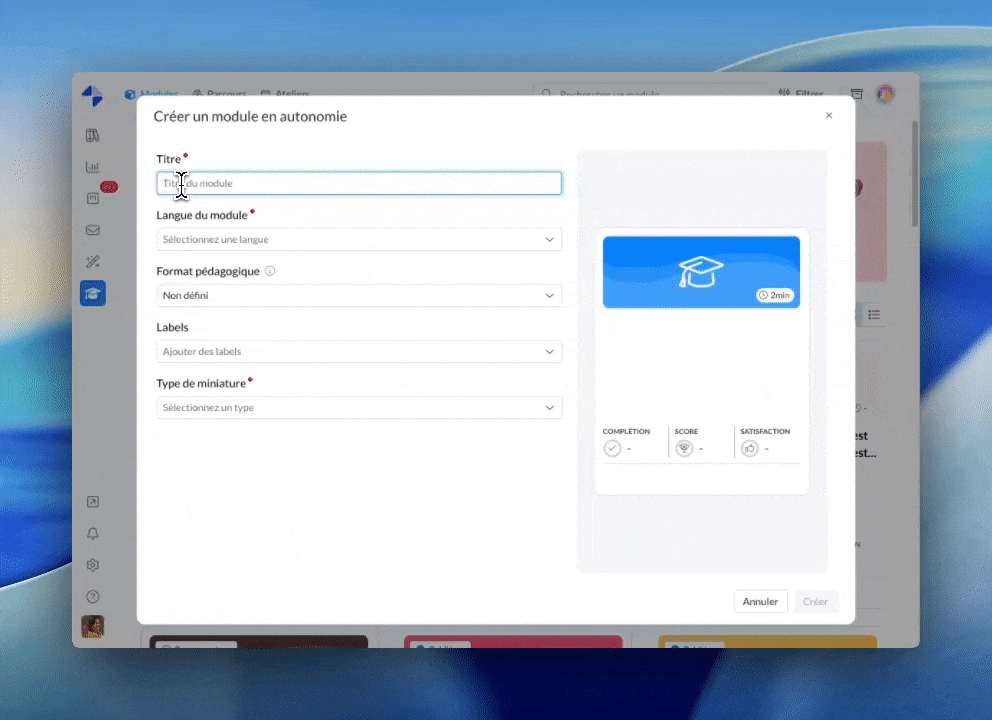Select the magic wand AI icon
The image size is (992, 720).
tap(92, 262)
